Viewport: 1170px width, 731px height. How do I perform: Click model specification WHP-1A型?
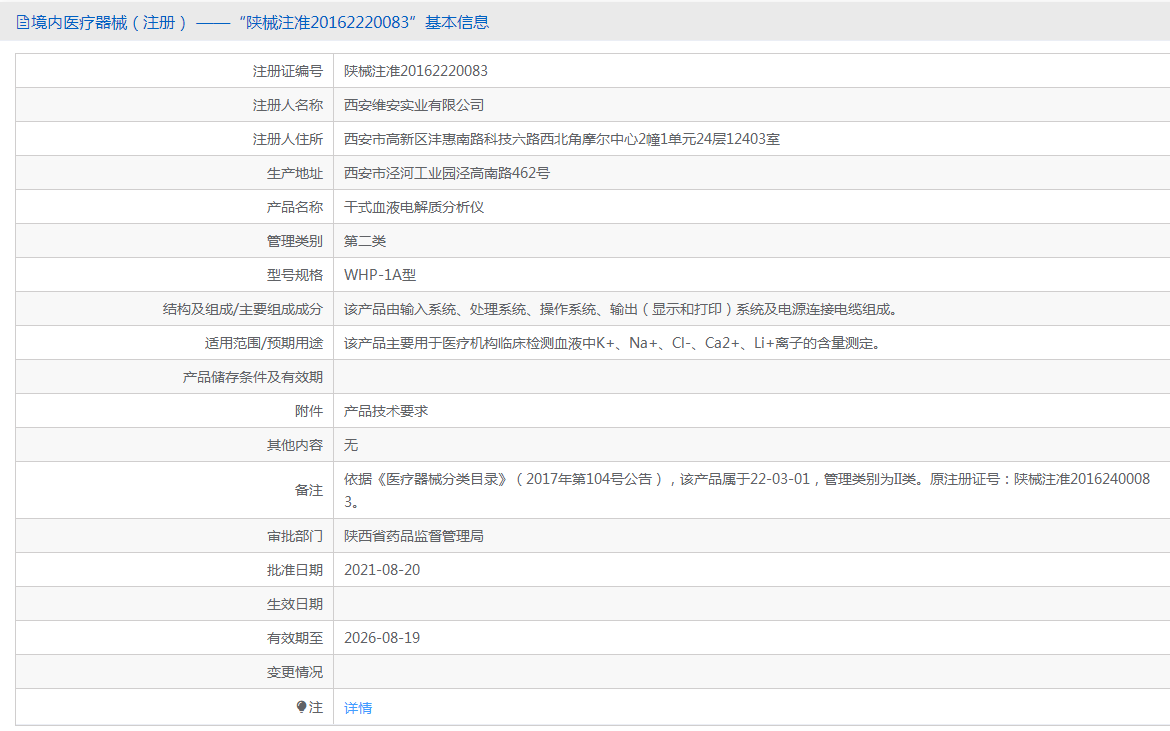(380, 275)
